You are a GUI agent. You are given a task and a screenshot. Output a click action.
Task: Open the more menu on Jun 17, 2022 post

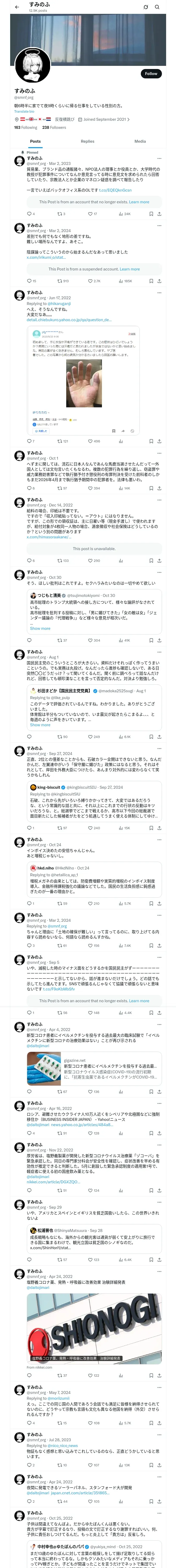tap(159, 293)
